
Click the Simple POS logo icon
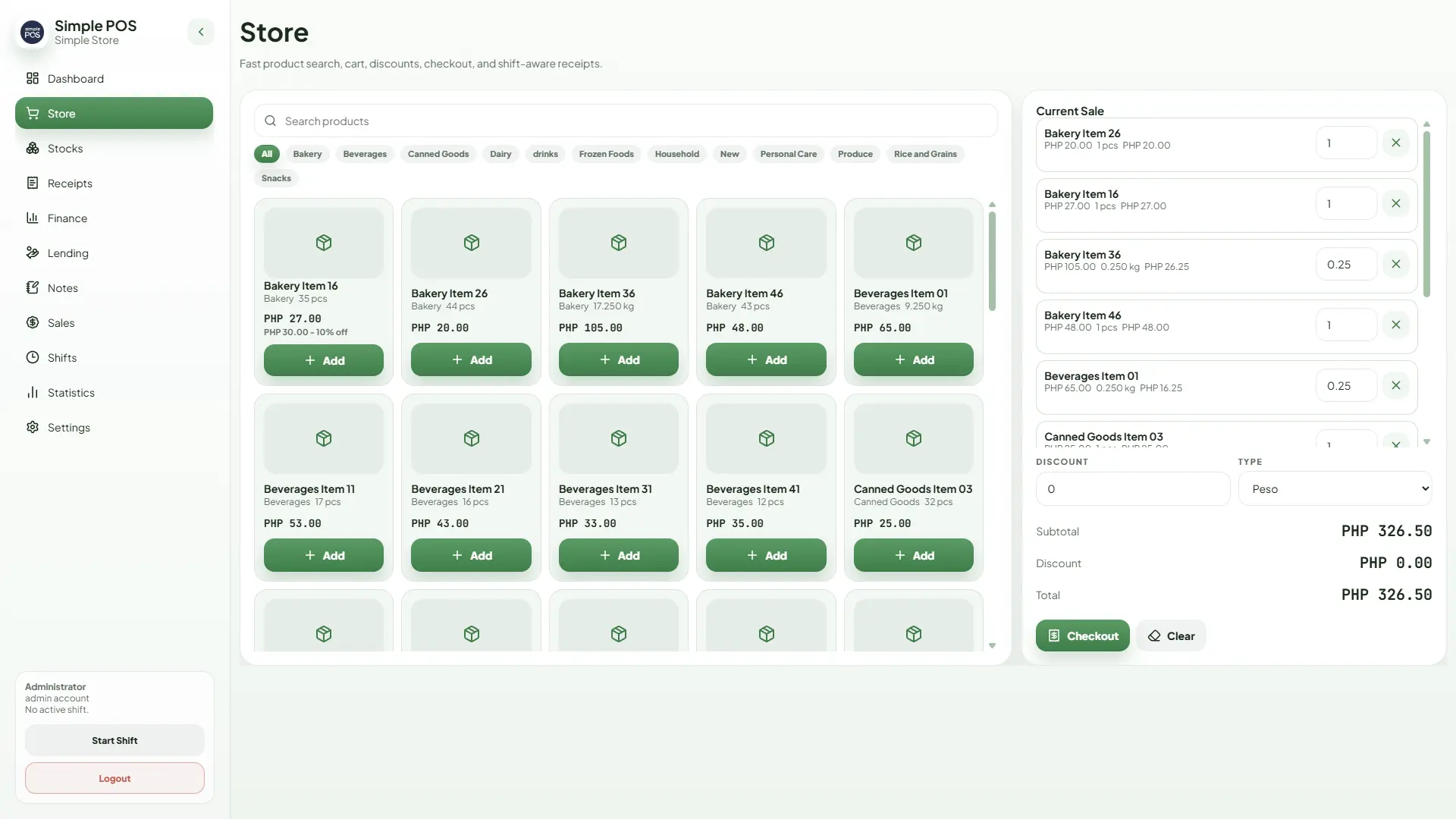point(32,33)
